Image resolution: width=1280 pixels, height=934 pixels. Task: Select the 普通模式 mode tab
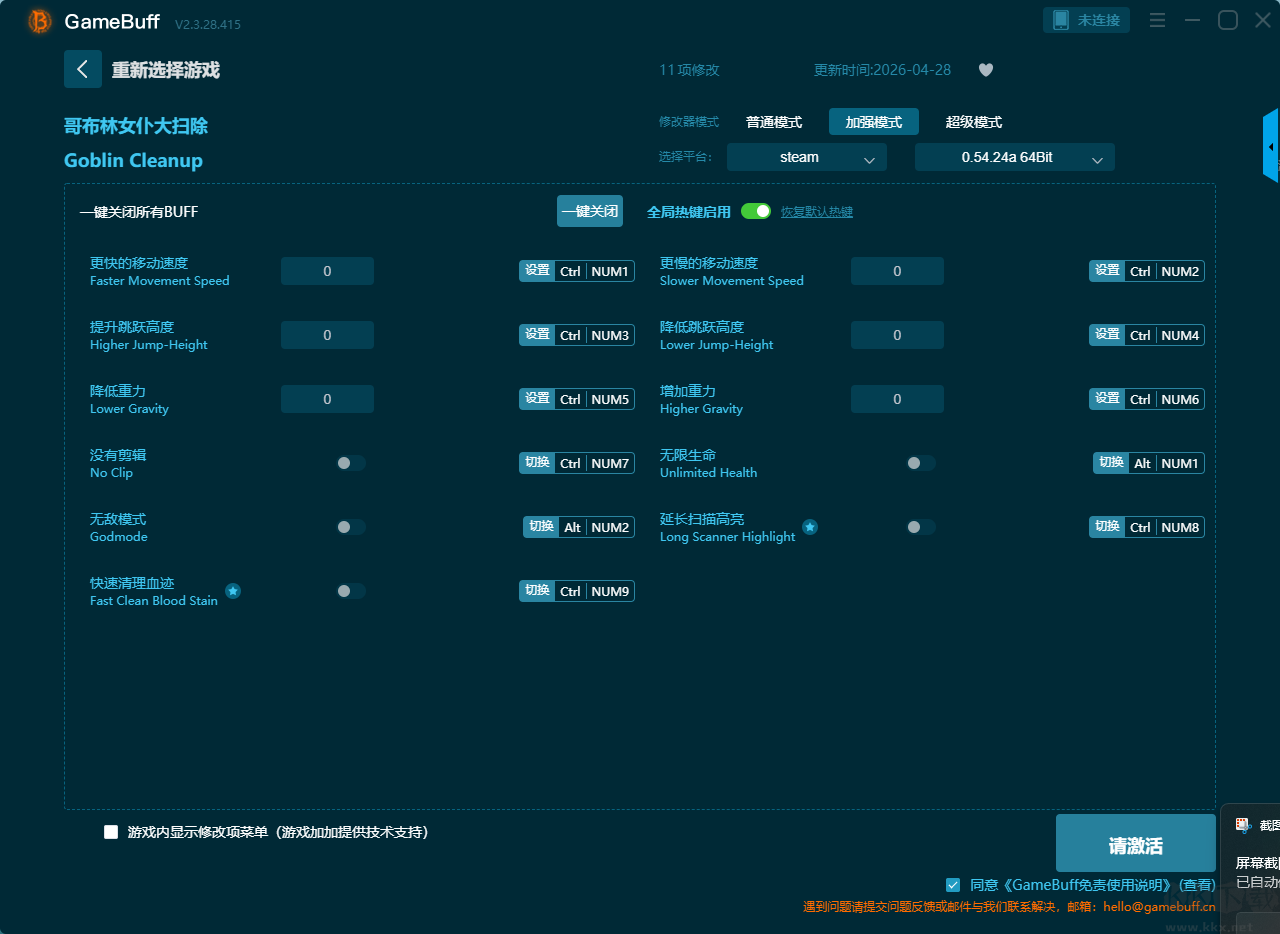point(774,122)
